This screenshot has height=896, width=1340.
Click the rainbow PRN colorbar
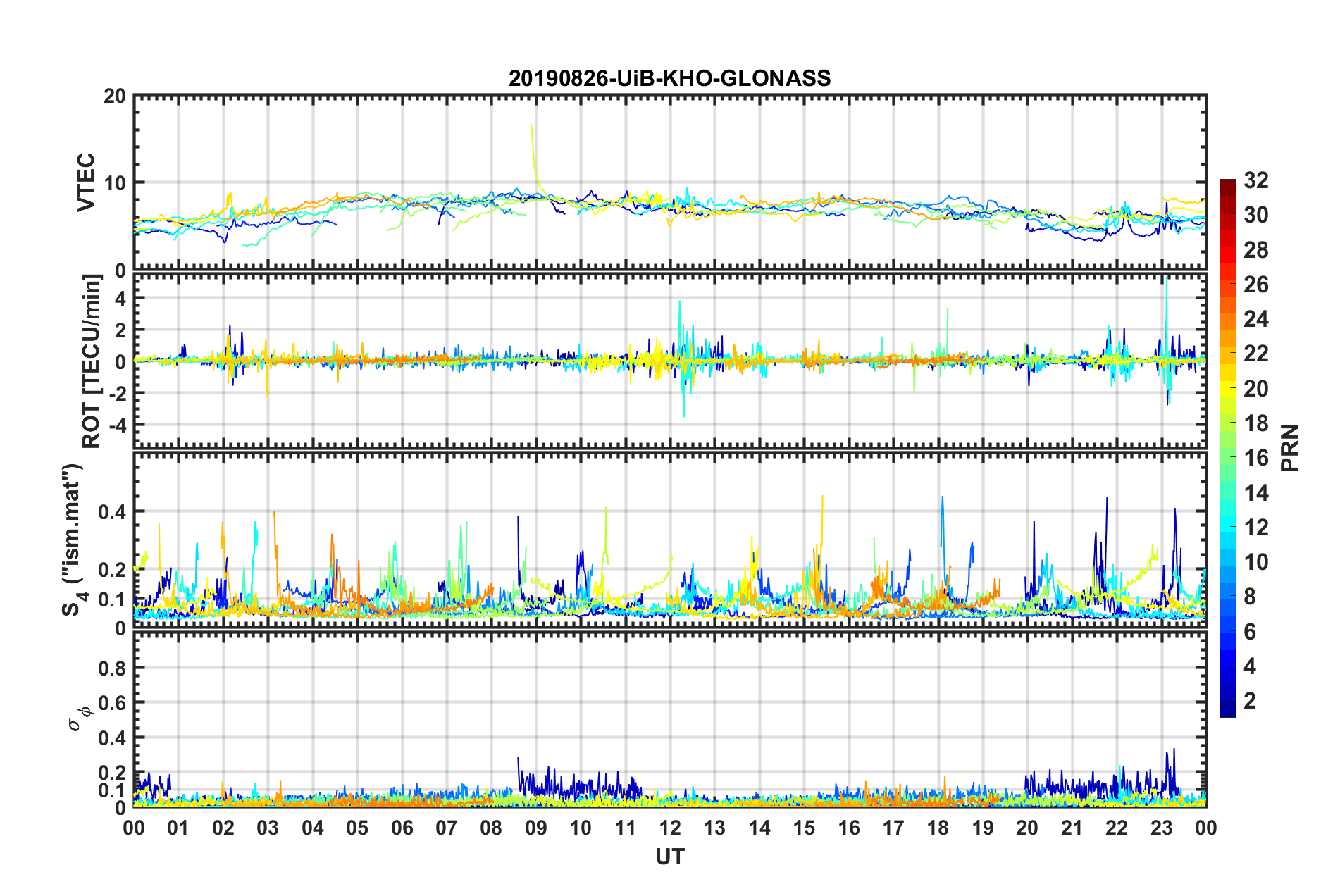click(x=1228, y=448)
